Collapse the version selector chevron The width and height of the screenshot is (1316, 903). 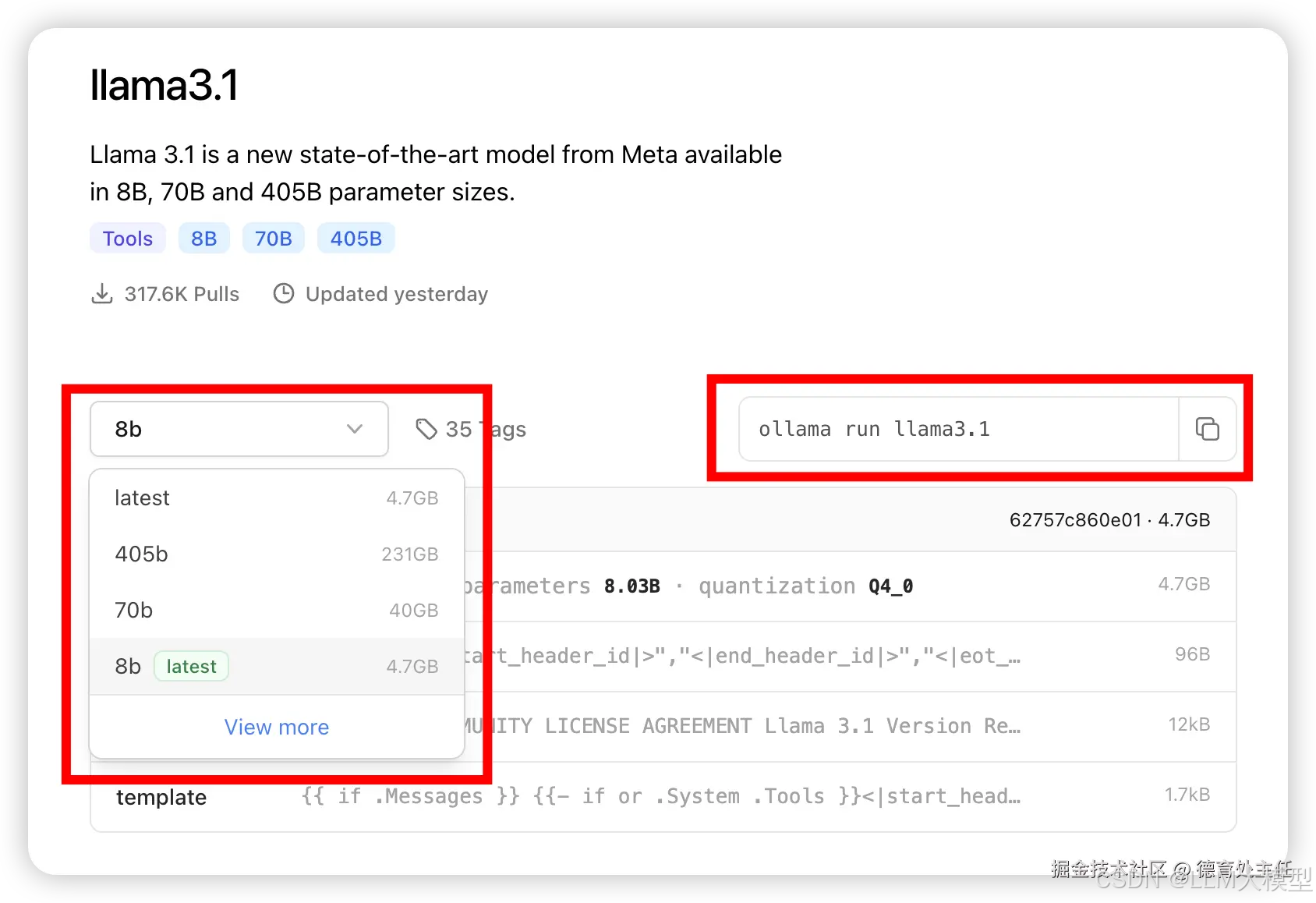point(355,429)
